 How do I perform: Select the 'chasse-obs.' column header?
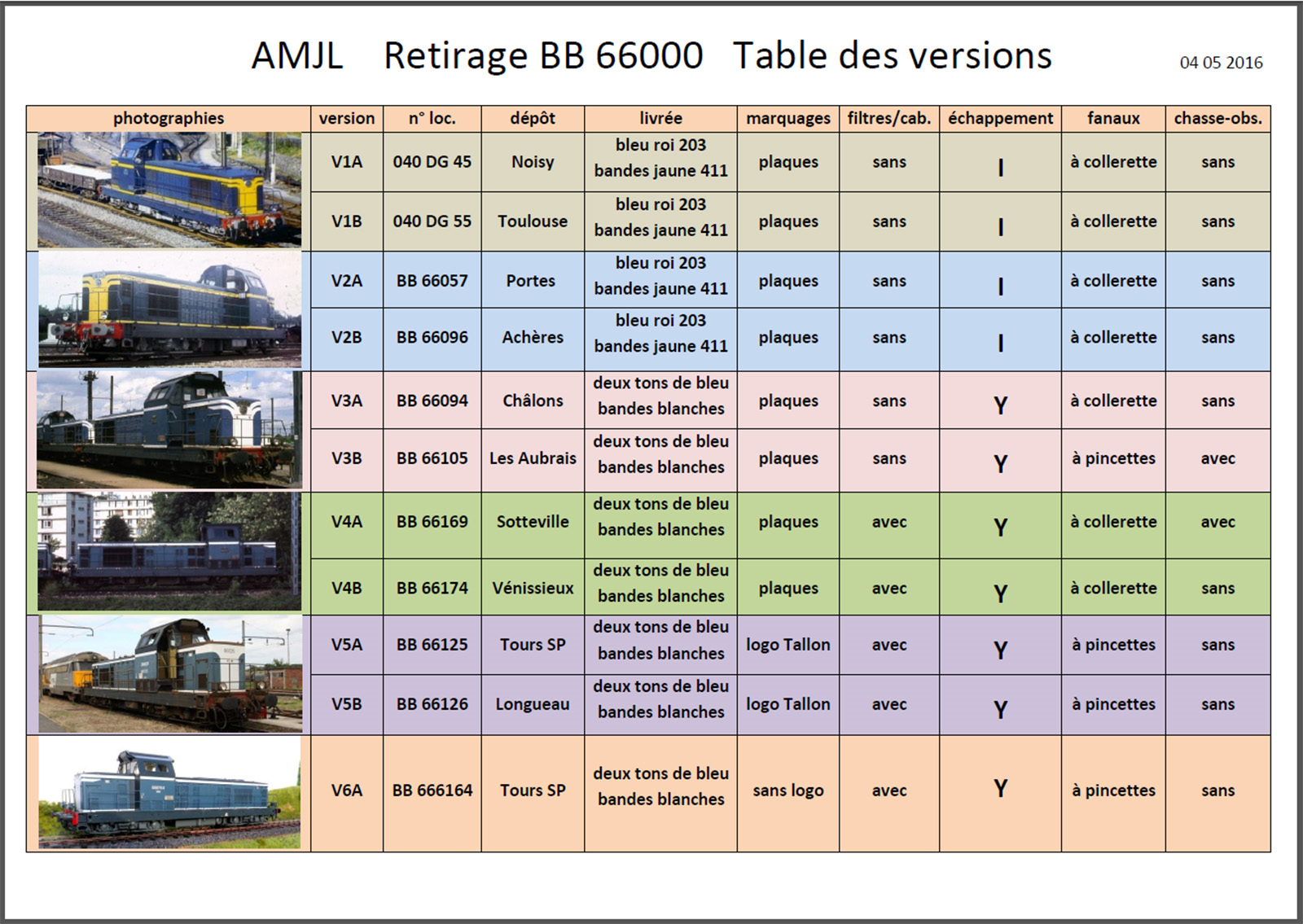click(x=1217, y=118)
